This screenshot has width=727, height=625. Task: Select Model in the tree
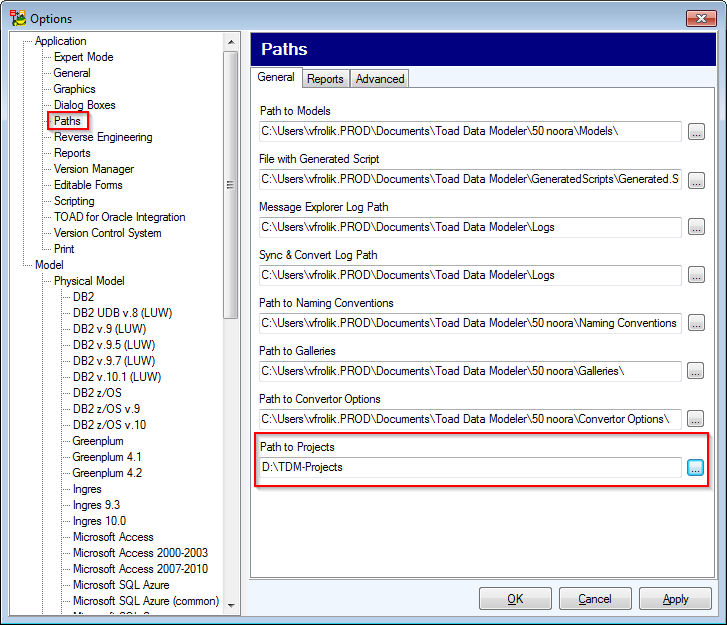point(49,265)
